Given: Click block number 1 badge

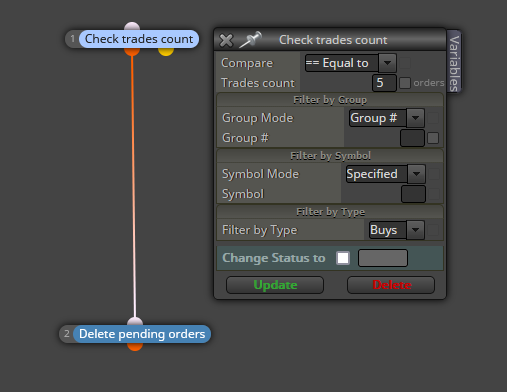Looking at the screenshot, I should (x=72, y=39).
